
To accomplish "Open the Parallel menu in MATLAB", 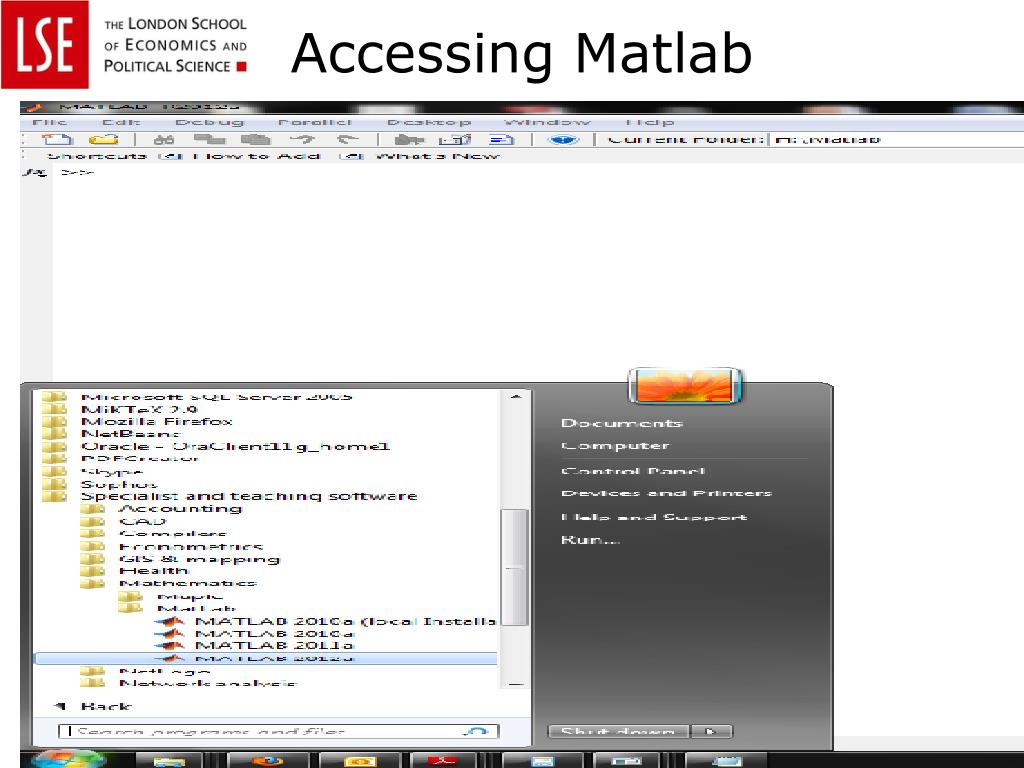I will (x=315, y=122).
